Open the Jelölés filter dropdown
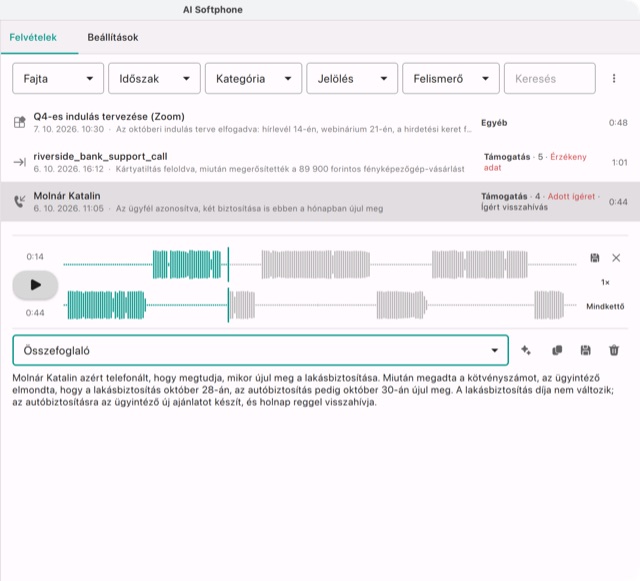 pos(352,78)
